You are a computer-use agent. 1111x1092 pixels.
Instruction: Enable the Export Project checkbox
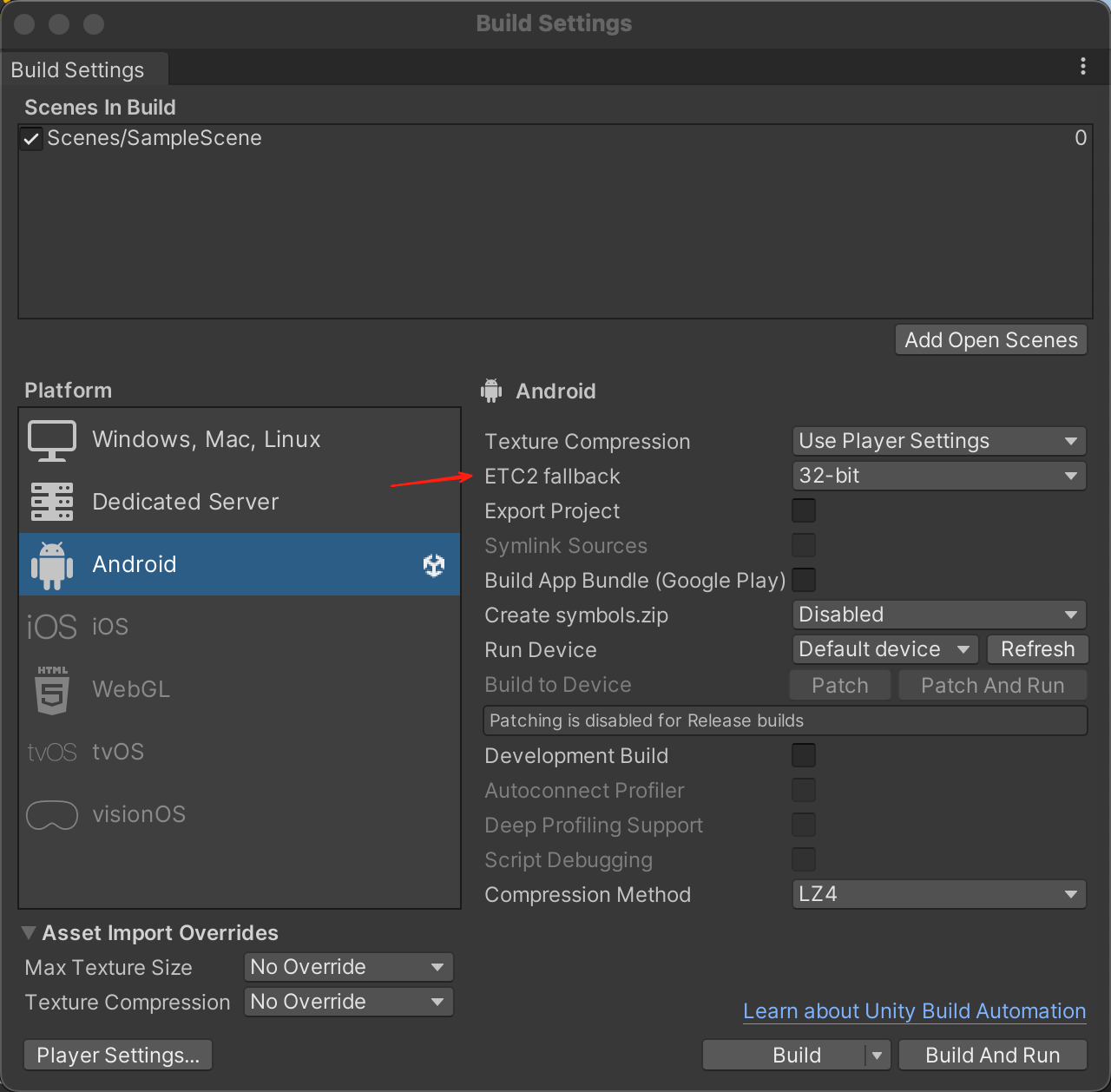(804, 511)
